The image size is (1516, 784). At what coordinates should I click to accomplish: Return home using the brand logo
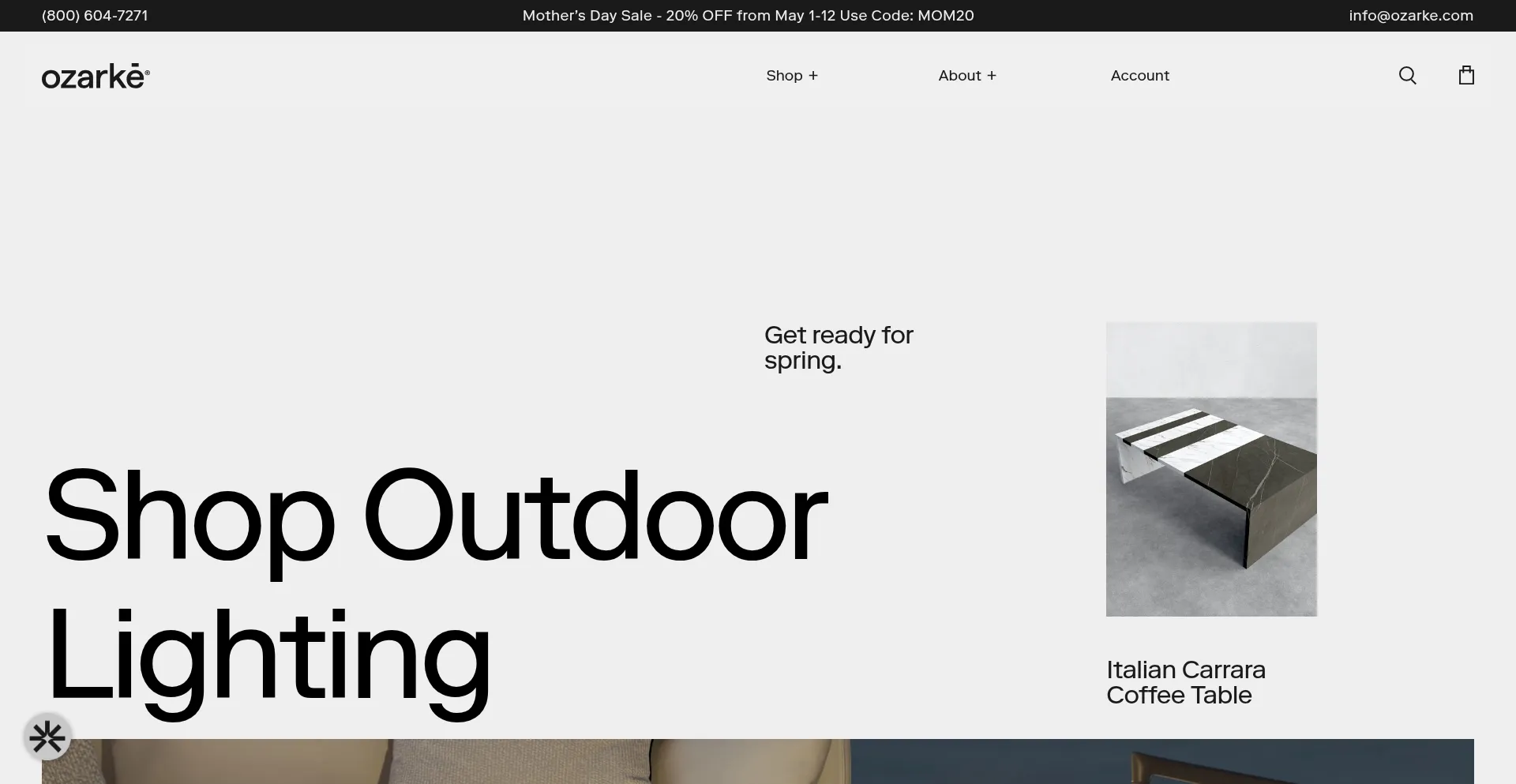click(x=95, y=75)
